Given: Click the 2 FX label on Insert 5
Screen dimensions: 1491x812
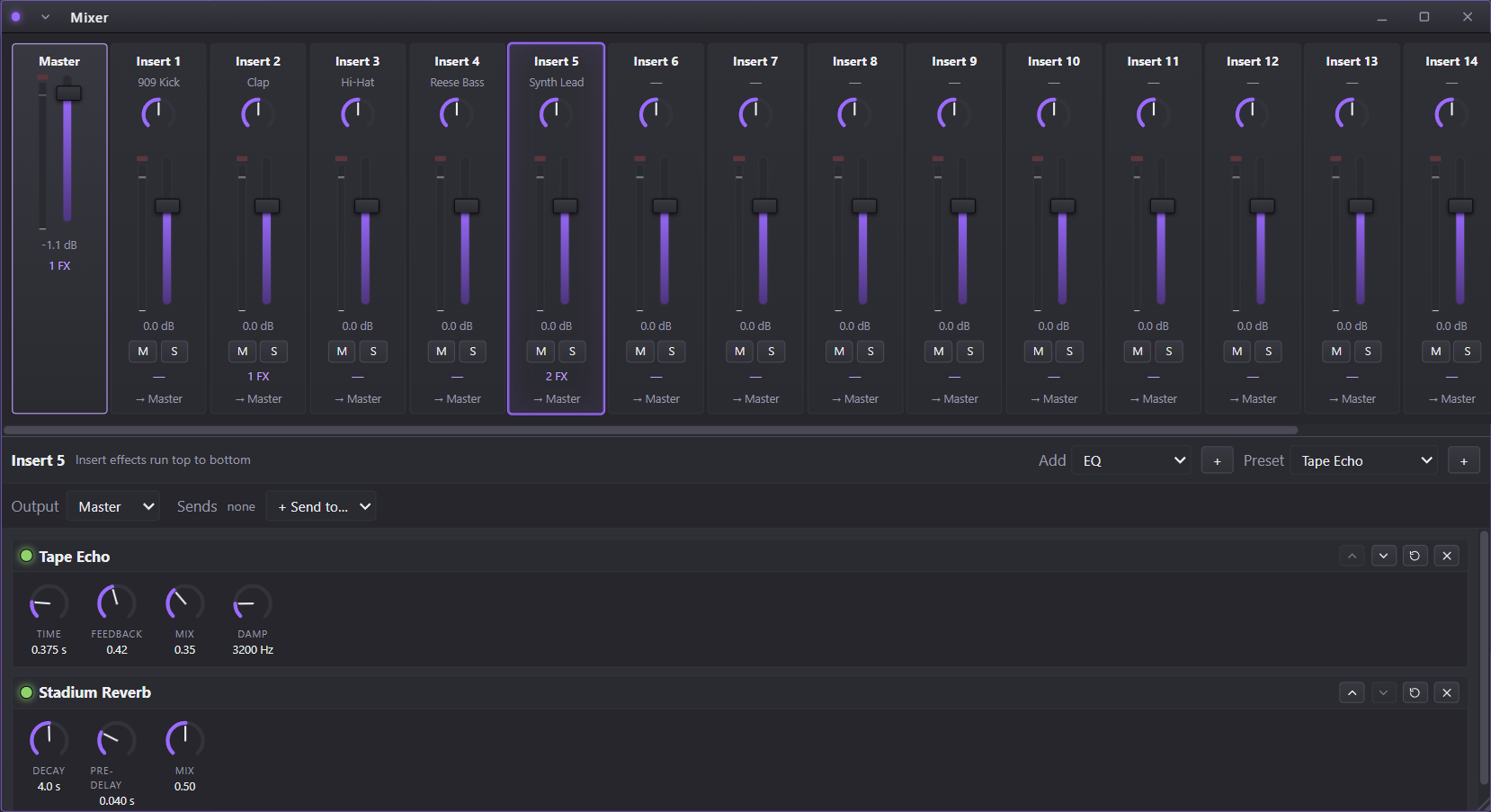Looking at the screenshot, I should pos(557,377).
